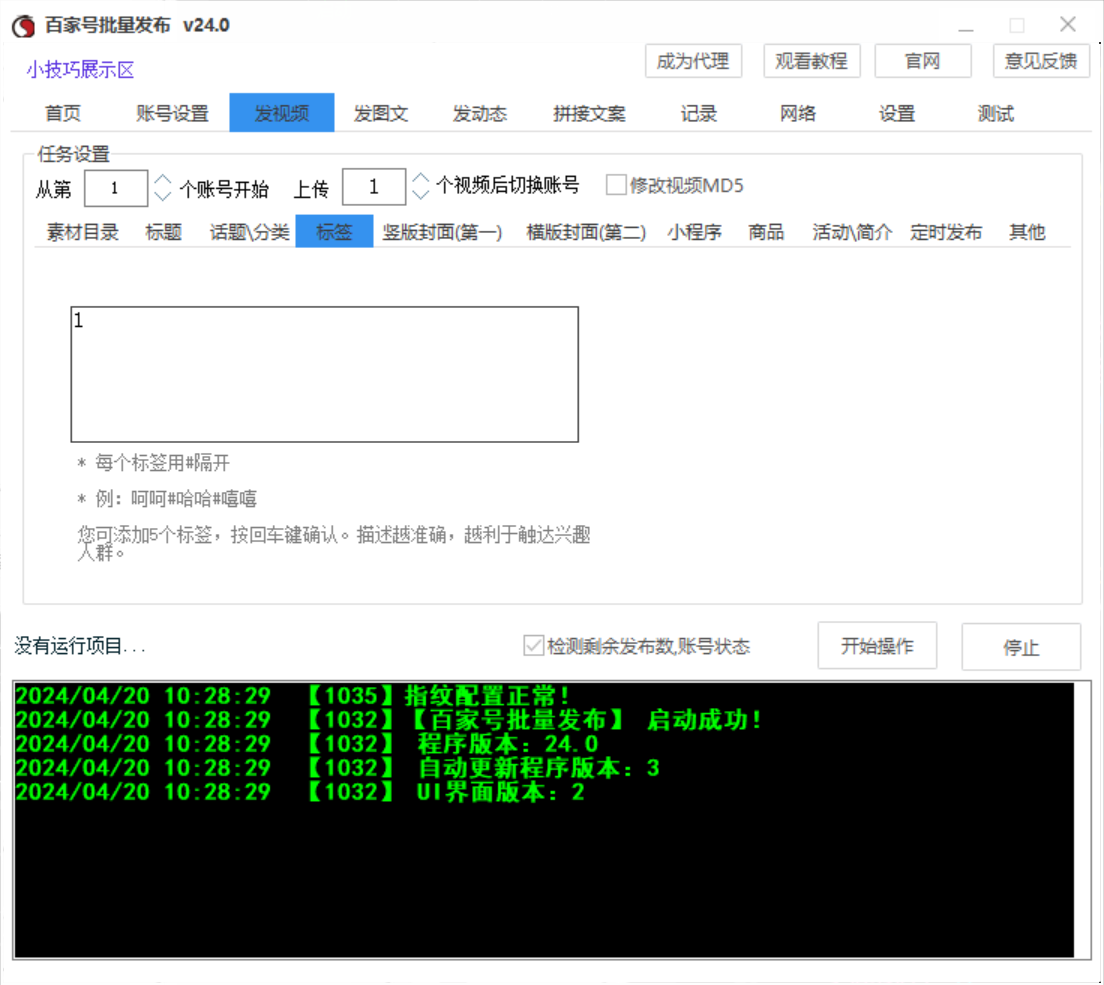
Task: Click the 意见反馈 button
Action: (1041, 61)
